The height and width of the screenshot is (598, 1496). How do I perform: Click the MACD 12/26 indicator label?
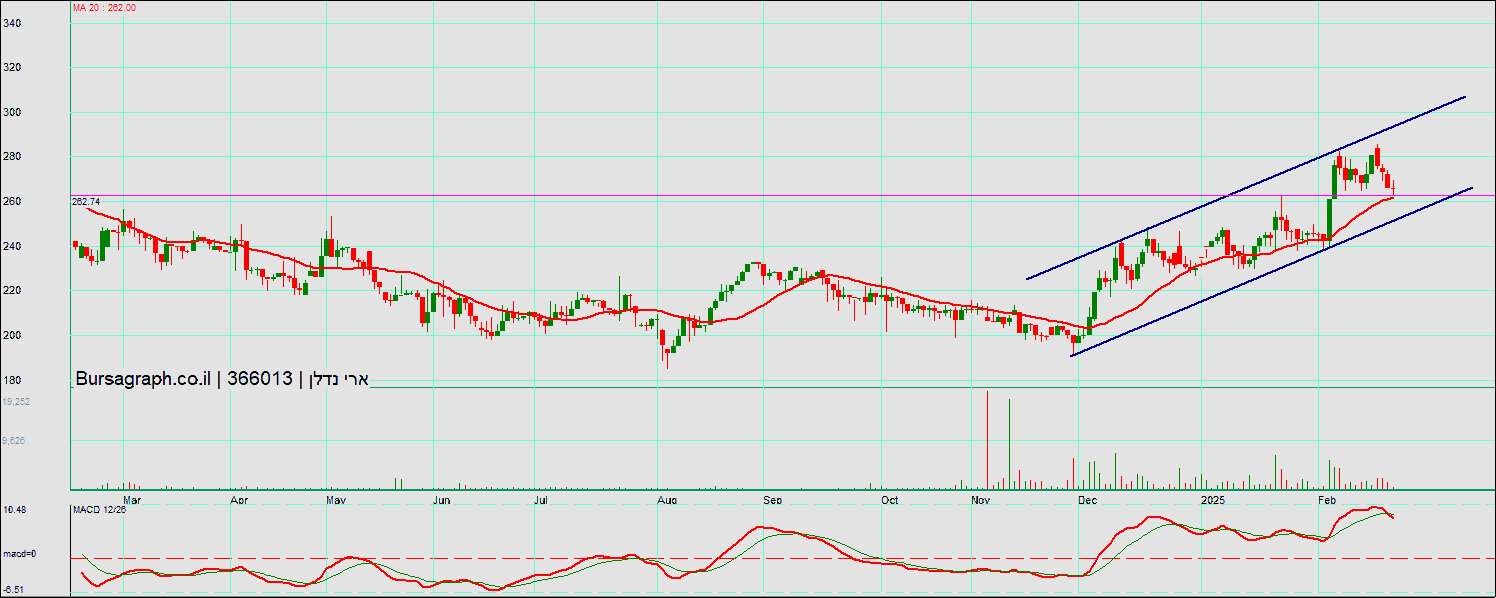point(98,511)
